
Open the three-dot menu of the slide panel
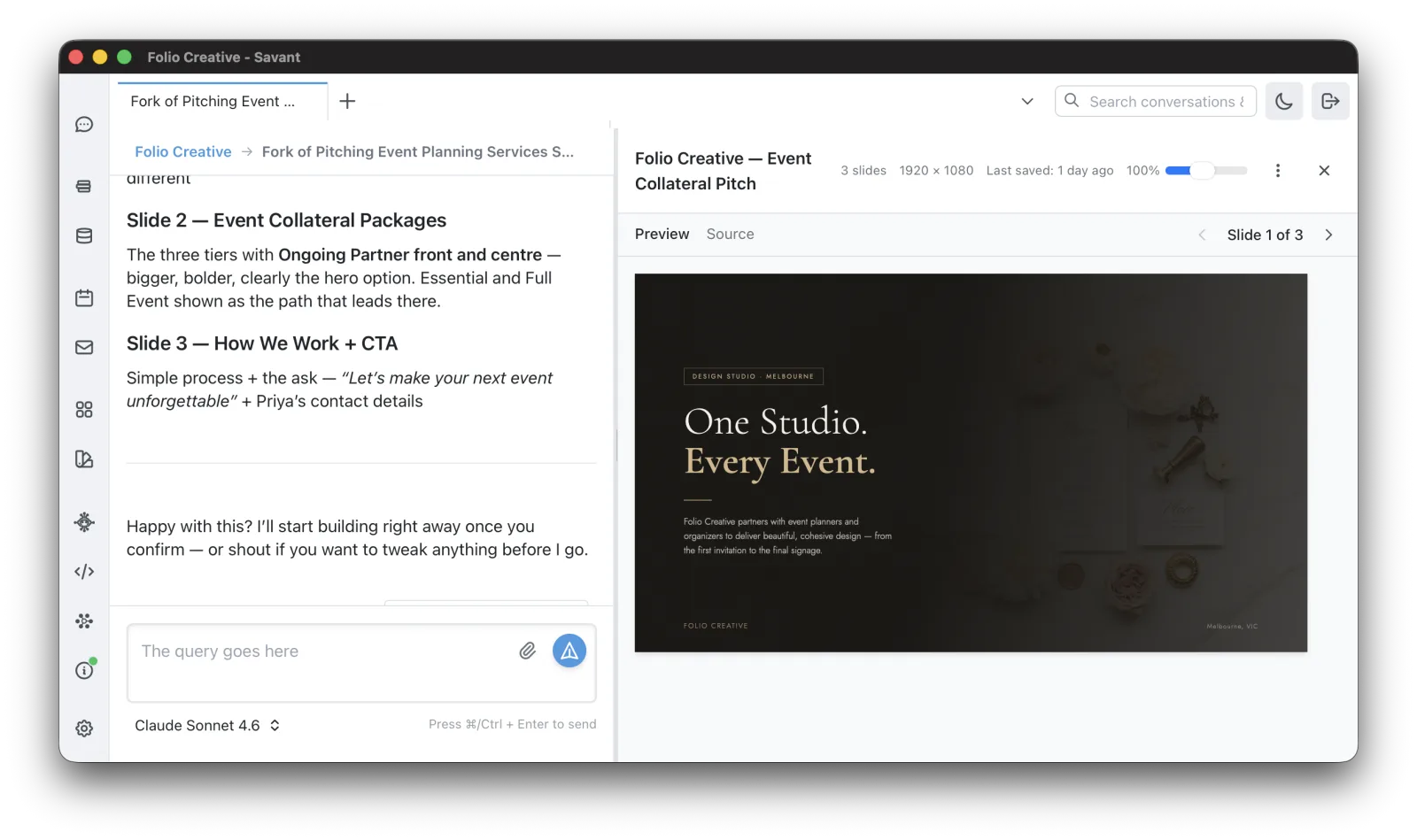(1278, 171)
